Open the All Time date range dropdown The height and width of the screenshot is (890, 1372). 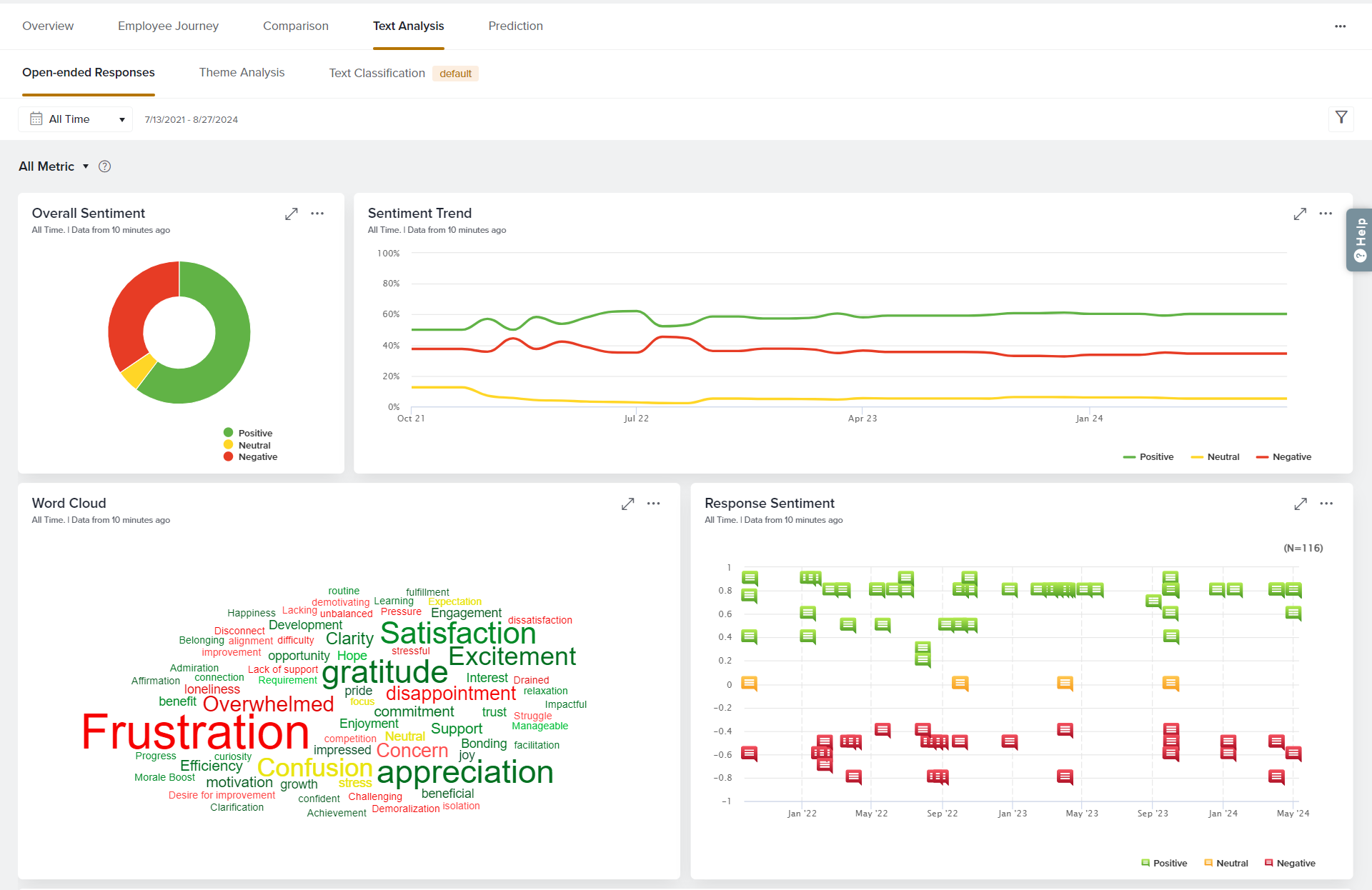click(x=76, y=119)
